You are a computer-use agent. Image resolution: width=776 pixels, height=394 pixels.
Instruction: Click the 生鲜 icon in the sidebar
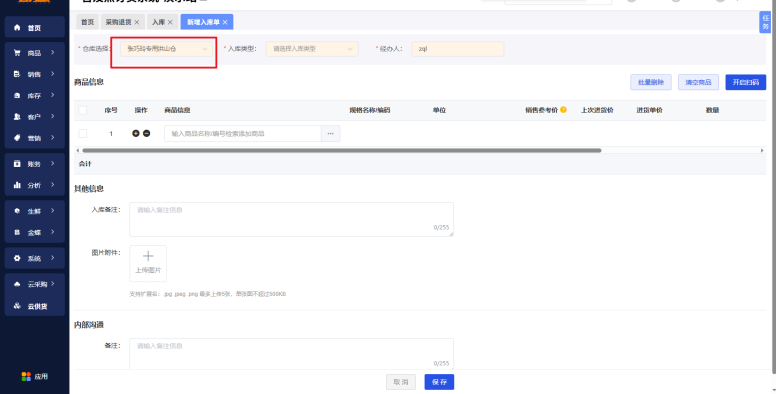point(17,211)
